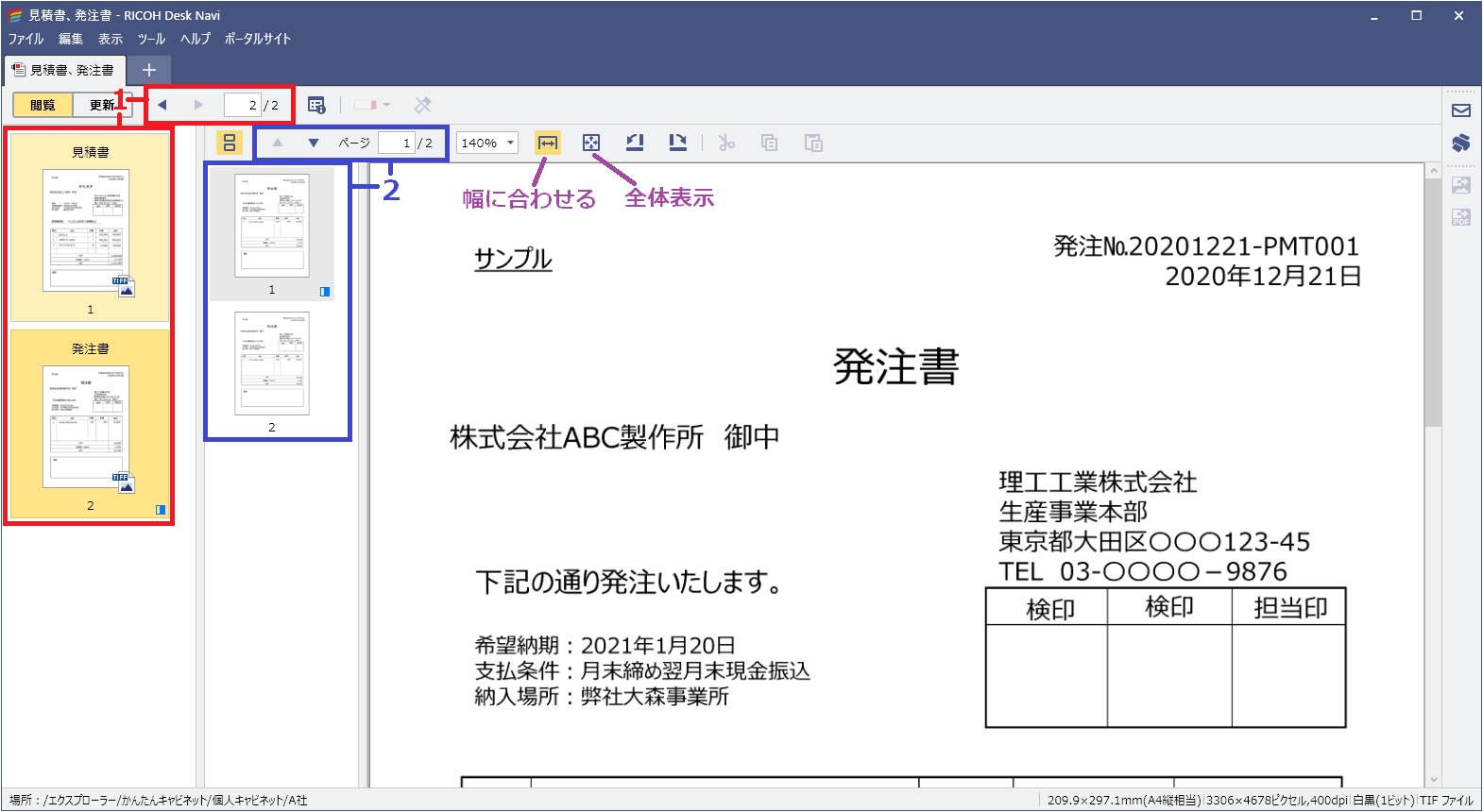Click the PDF conversion icon in the right sidebar
Image resolution: width=1483 pixels, height=812 pixels.
pyautogui.click(x=1461, y=217)
